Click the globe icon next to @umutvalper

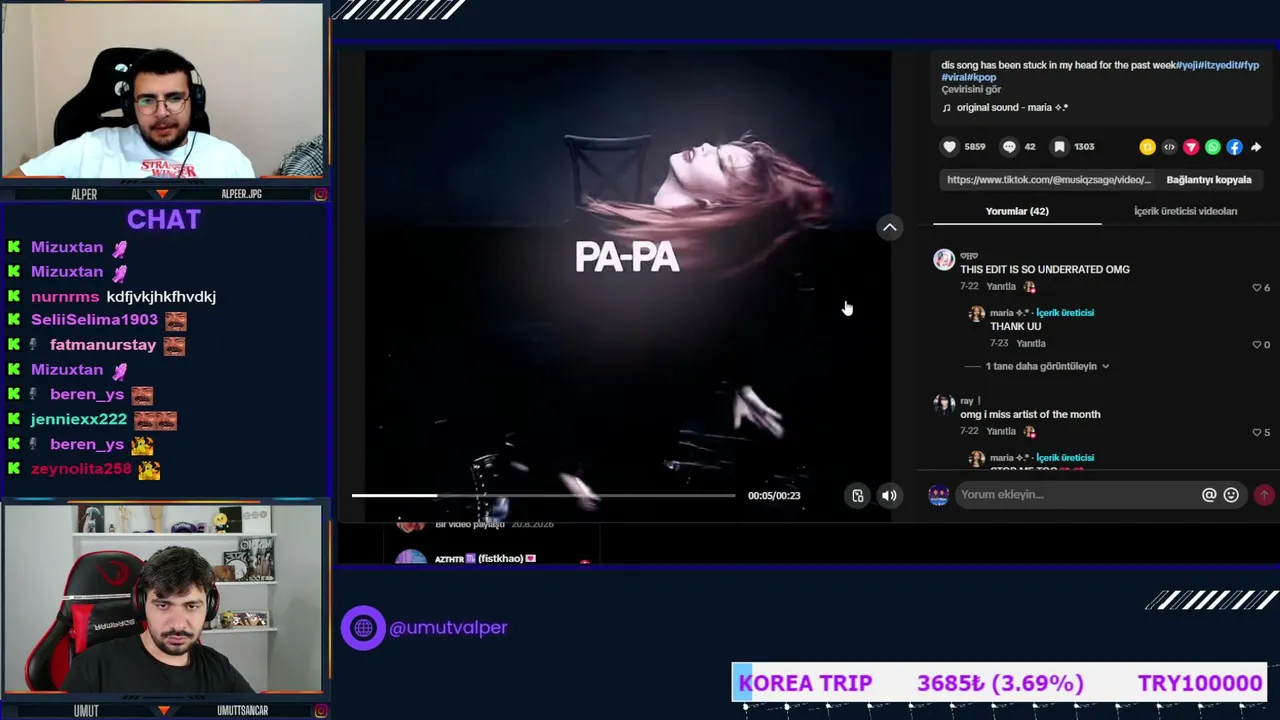[363, 628]
